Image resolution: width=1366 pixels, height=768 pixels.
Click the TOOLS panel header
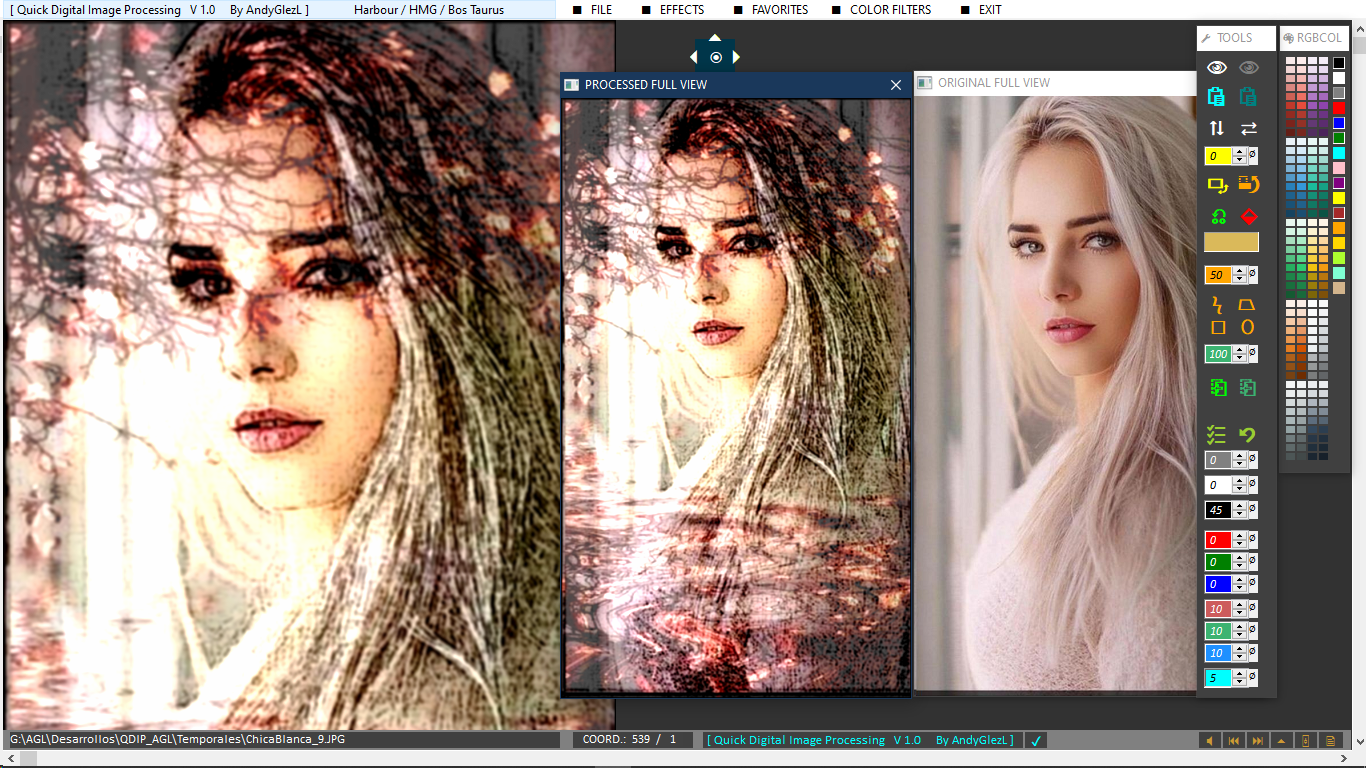(x=1235, y=38)
